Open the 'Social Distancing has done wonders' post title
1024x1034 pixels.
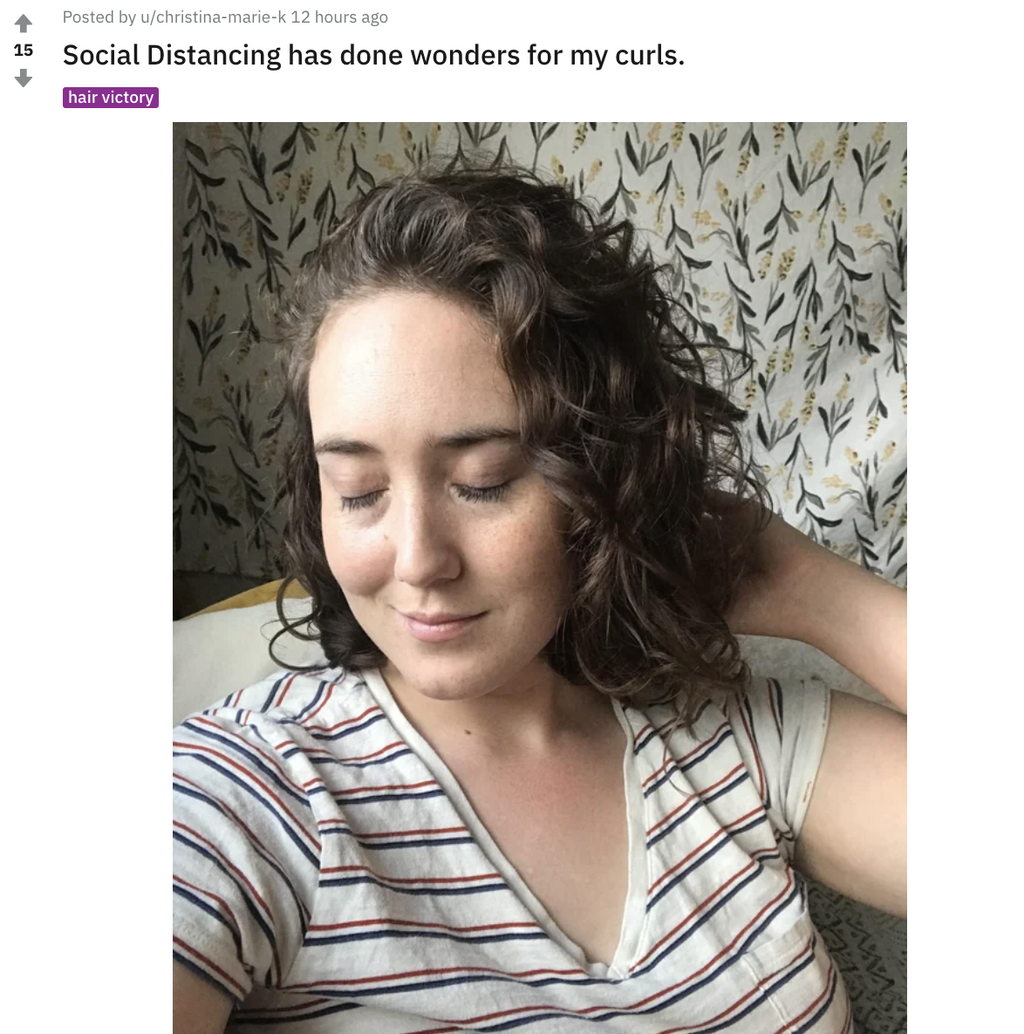coord(373,55)
